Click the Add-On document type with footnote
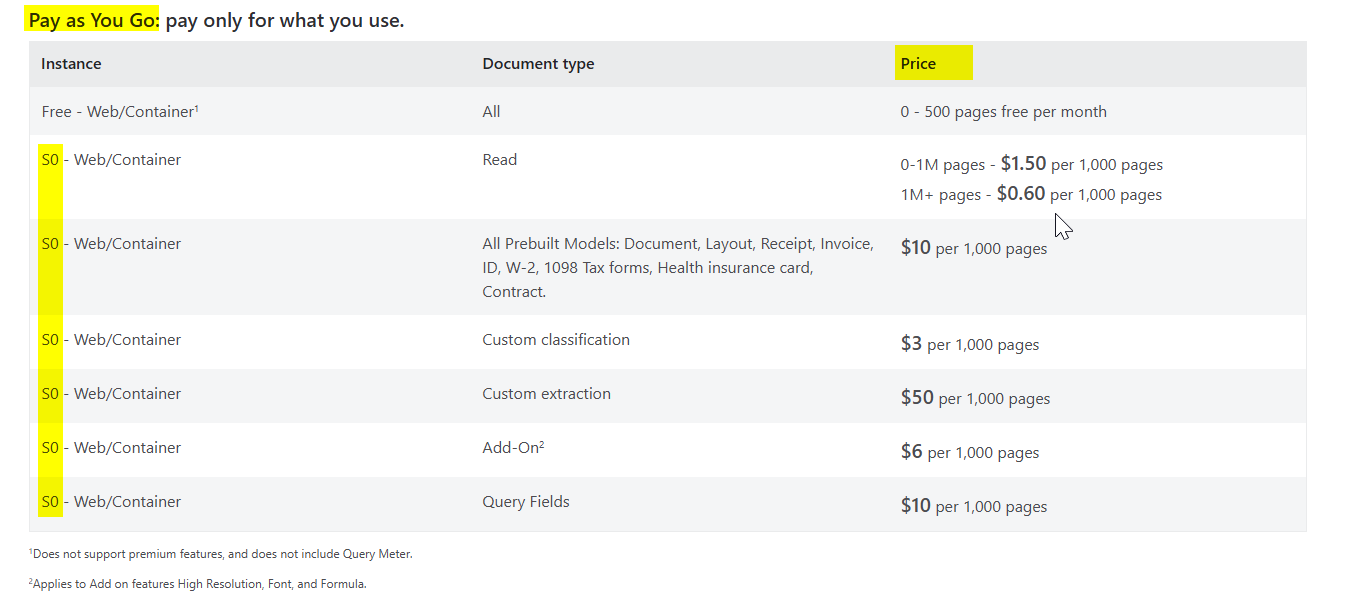The height and width of the screenshot is (596, 1366). point(513,448)
